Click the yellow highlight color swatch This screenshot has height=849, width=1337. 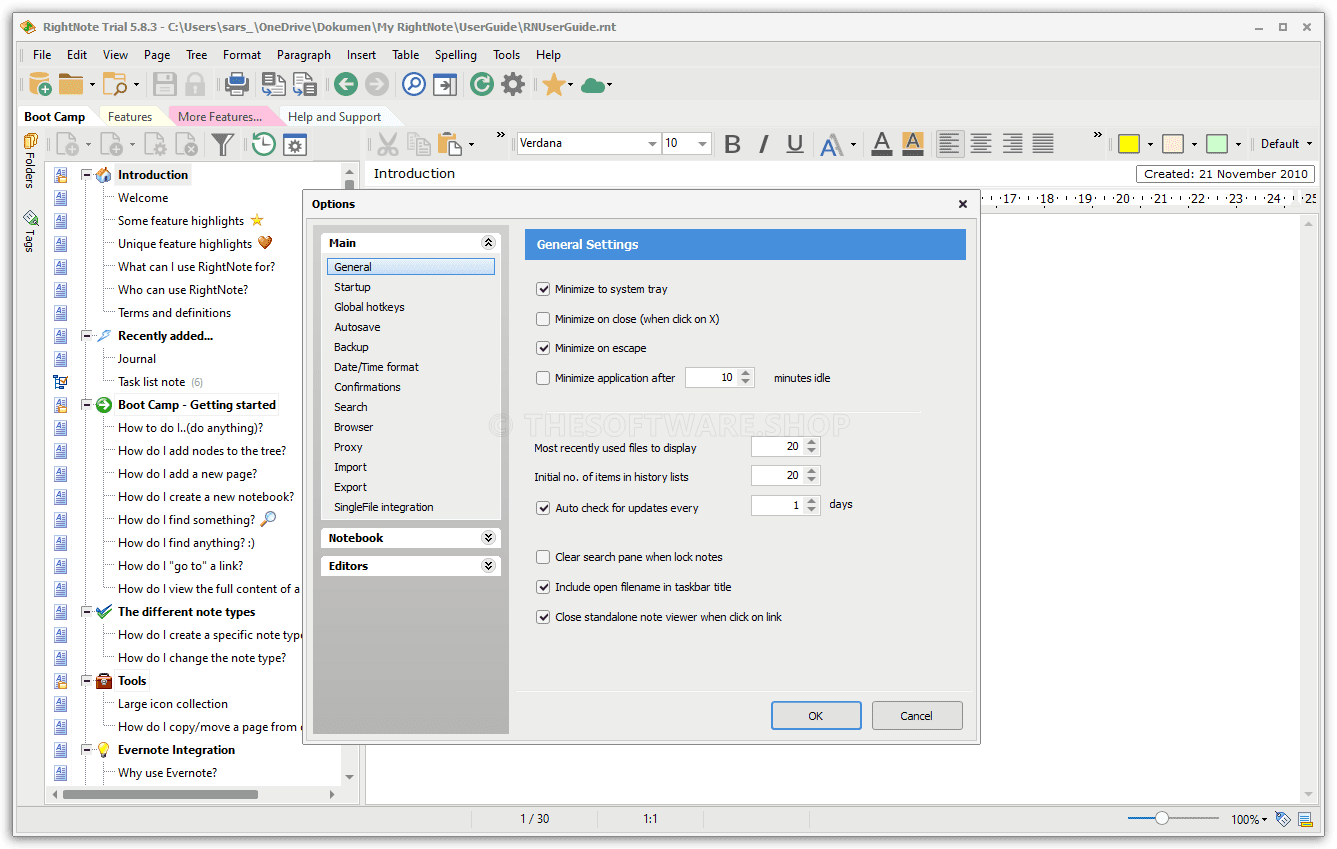click(1129, 144)
